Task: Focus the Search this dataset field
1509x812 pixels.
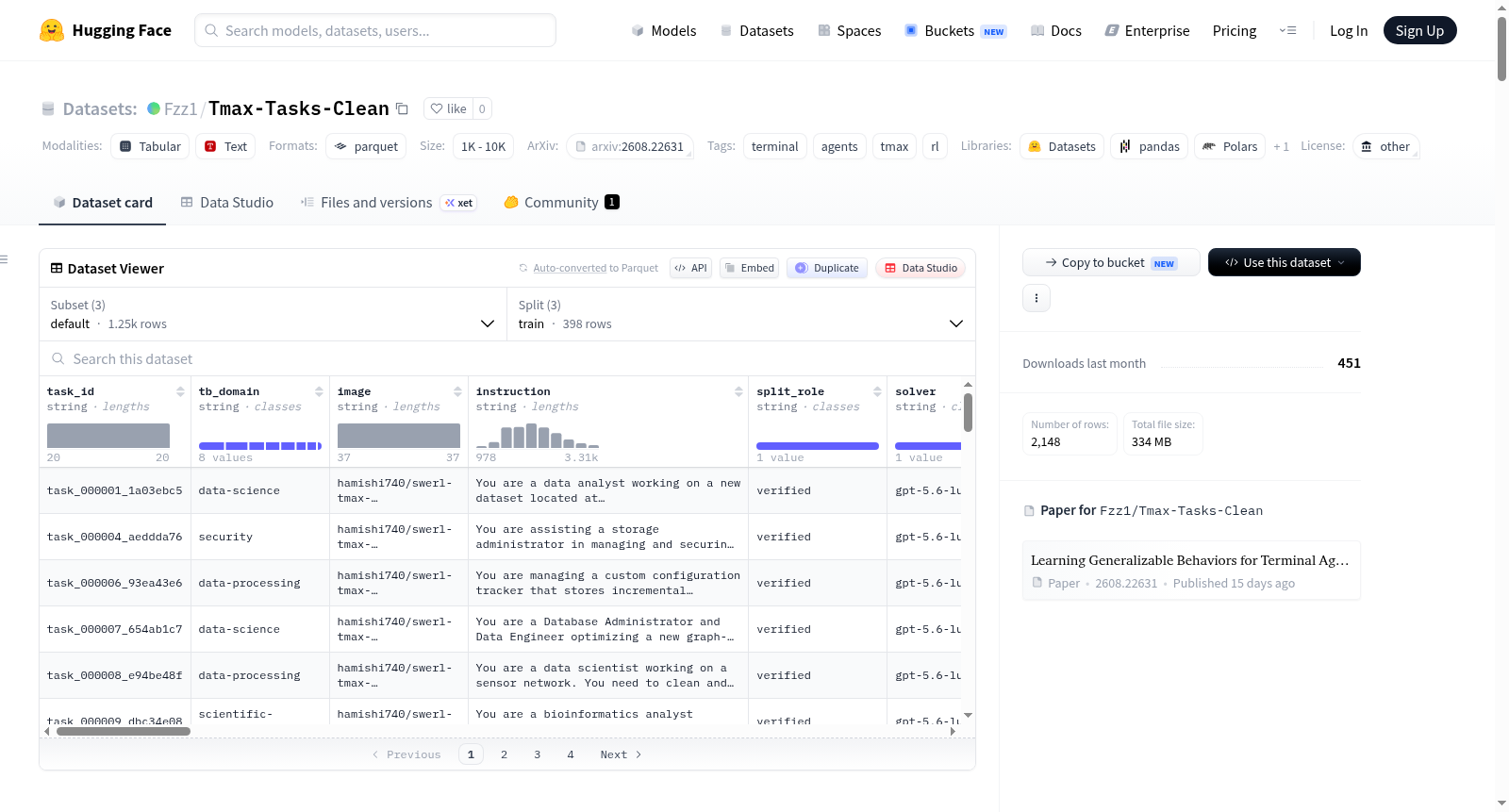Action: click(x=507, y=359)
